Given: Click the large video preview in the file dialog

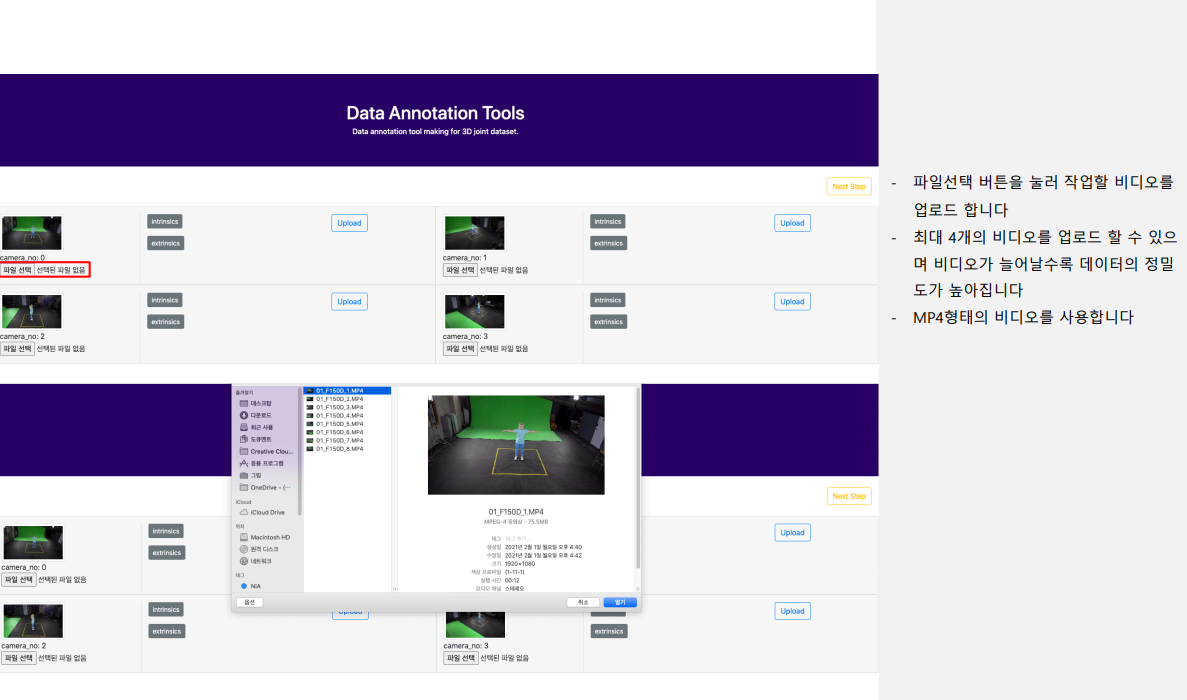Looking at the screenshot, I should pos(516,445).
